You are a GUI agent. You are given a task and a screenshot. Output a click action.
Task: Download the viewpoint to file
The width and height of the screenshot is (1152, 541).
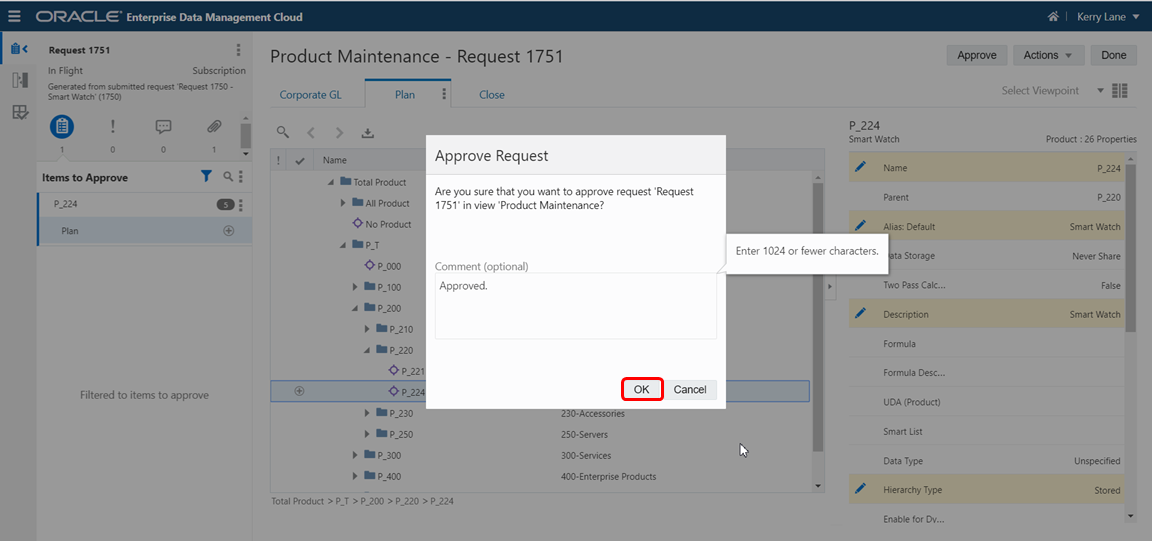click(x=368, y=133)
